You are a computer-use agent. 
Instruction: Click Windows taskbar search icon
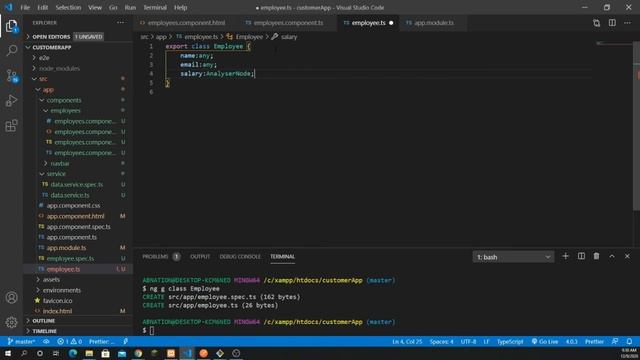pyautogui.click(x=24, y=353)
